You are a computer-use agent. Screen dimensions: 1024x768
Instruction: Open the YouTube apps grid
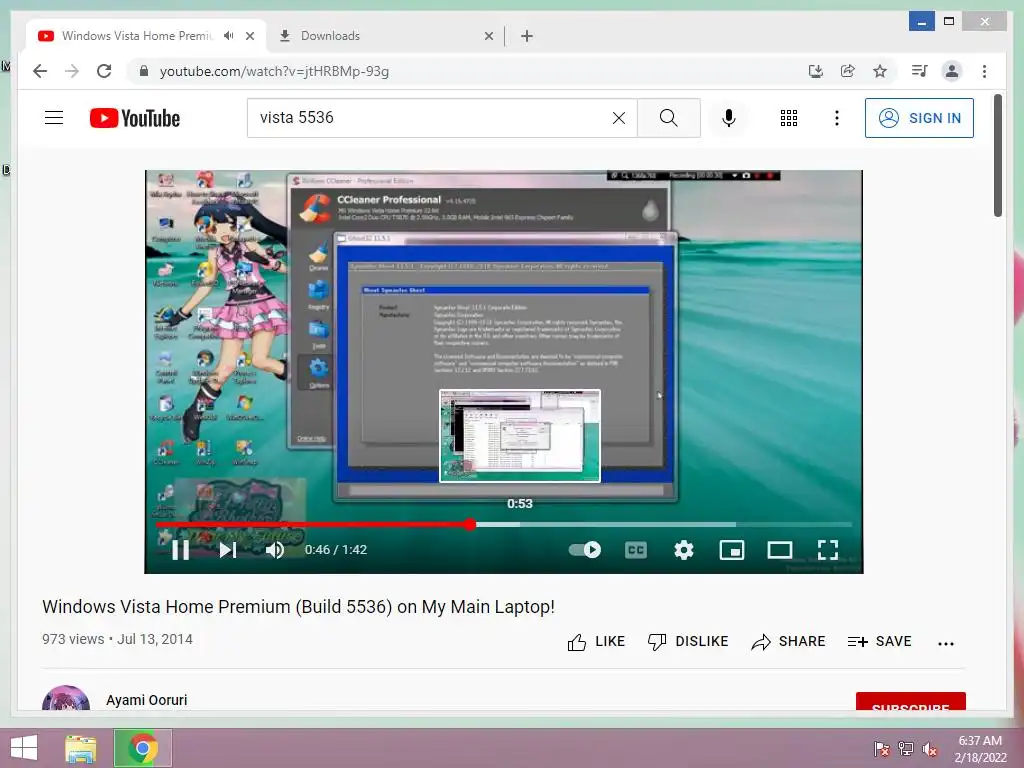click(789, 118)
